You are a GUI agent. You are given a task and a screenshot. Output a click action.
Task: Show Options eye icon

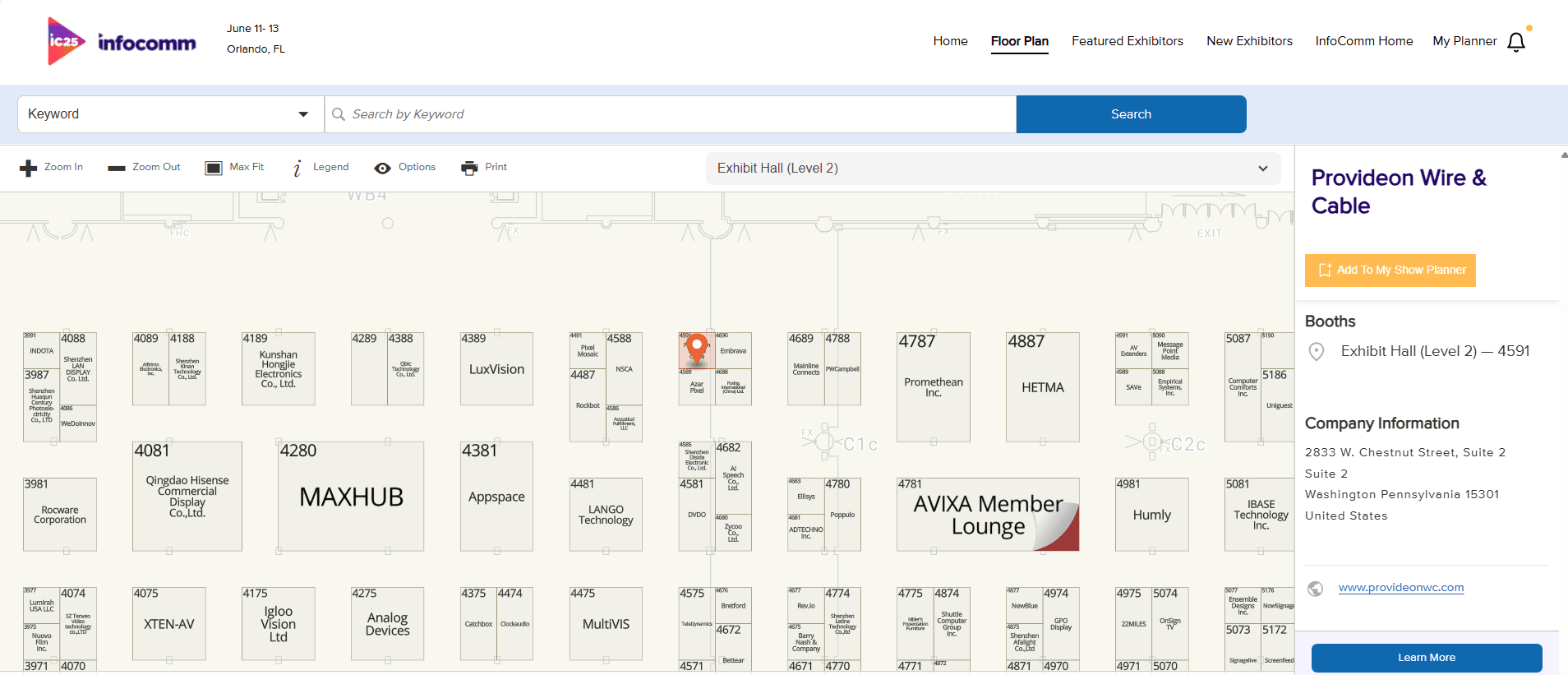click(x=382, y=168)
